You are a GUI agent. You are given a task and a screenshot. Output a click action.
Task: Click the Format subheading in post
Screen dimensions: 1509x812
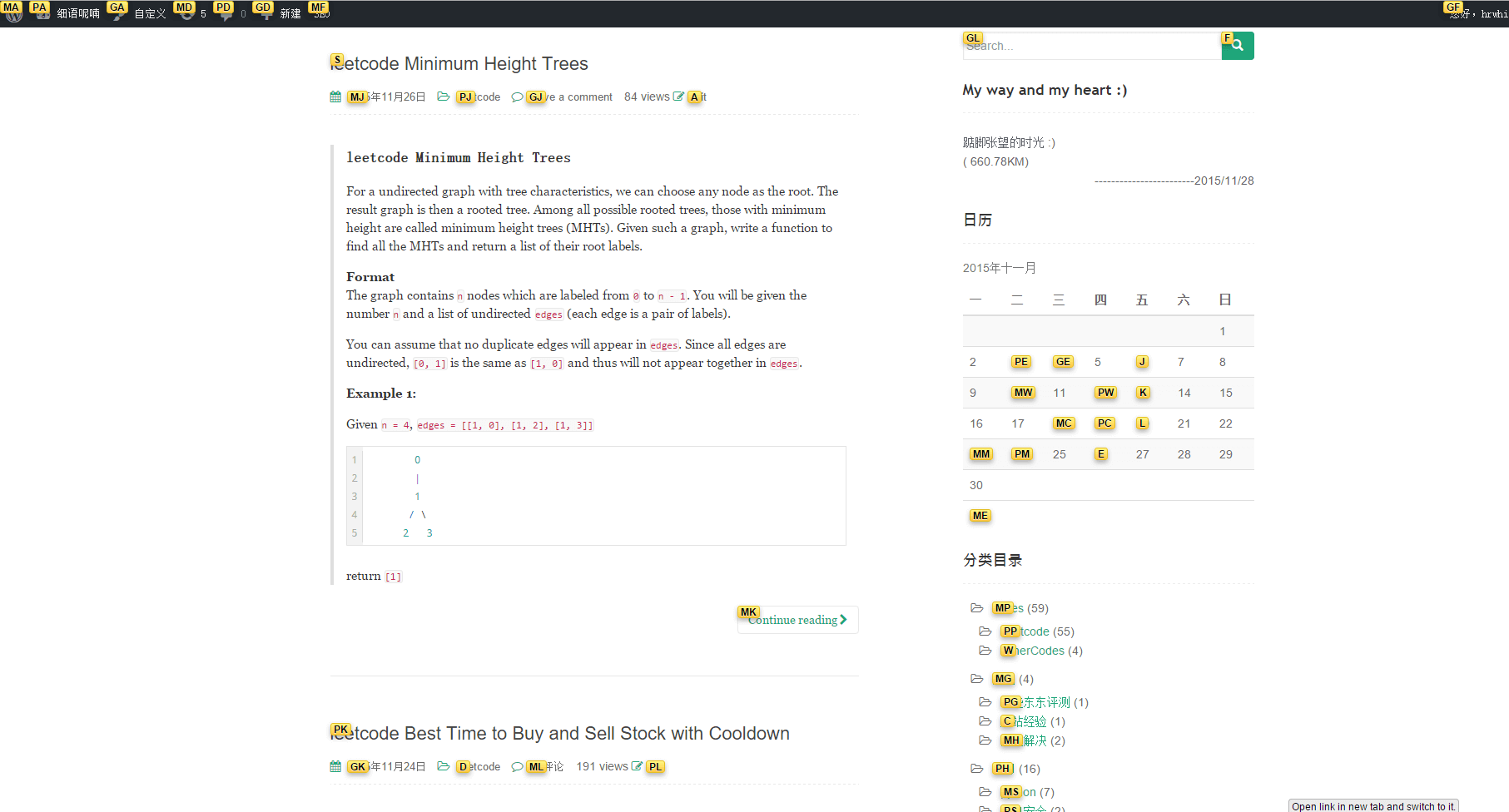370,277
